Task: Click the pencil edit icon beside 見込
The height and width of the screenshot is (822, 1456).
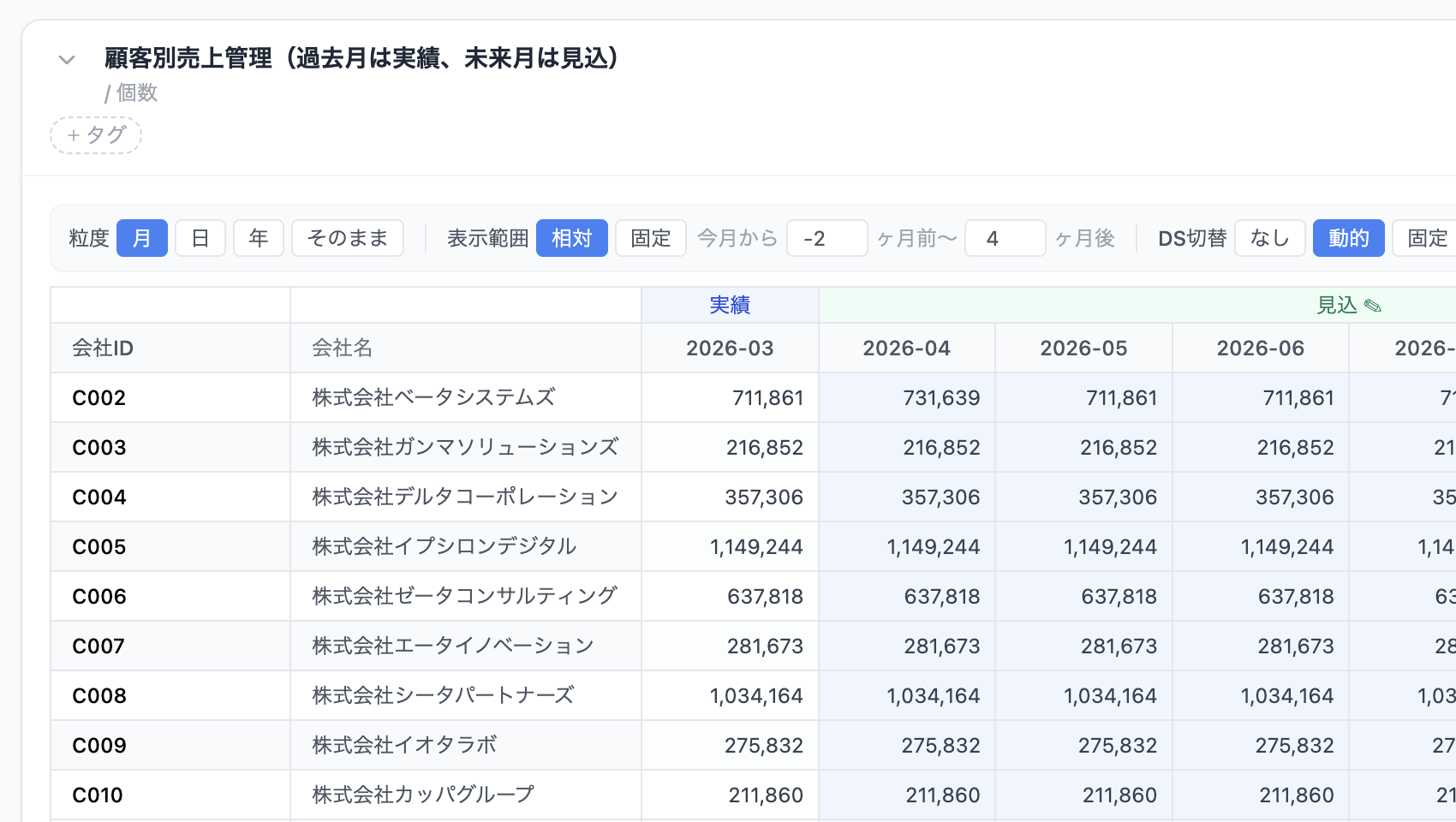Action: [x=1373, y=306]
